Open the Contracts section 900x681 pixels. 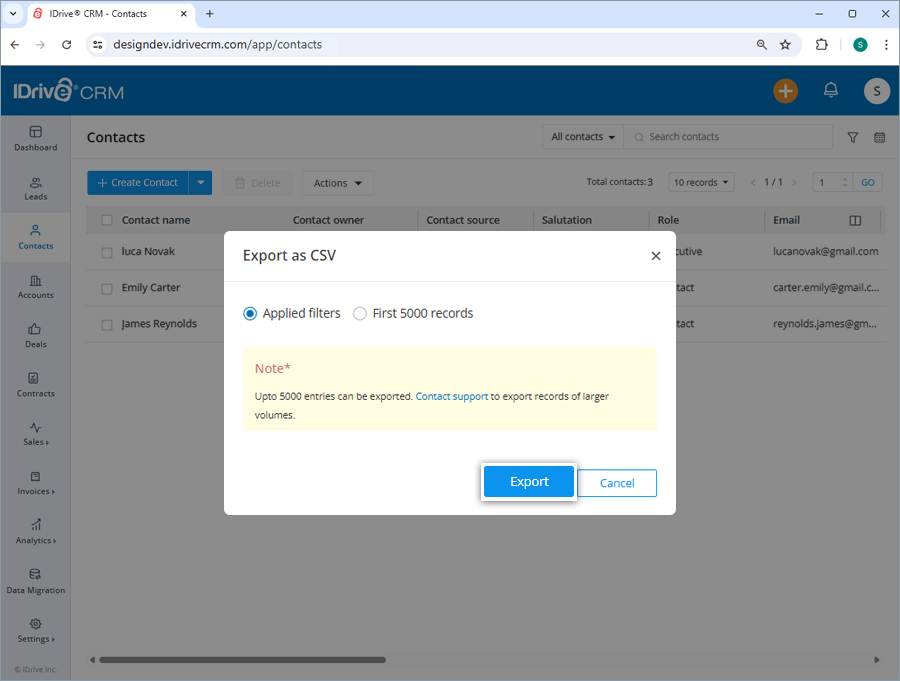tap(35, 385)
